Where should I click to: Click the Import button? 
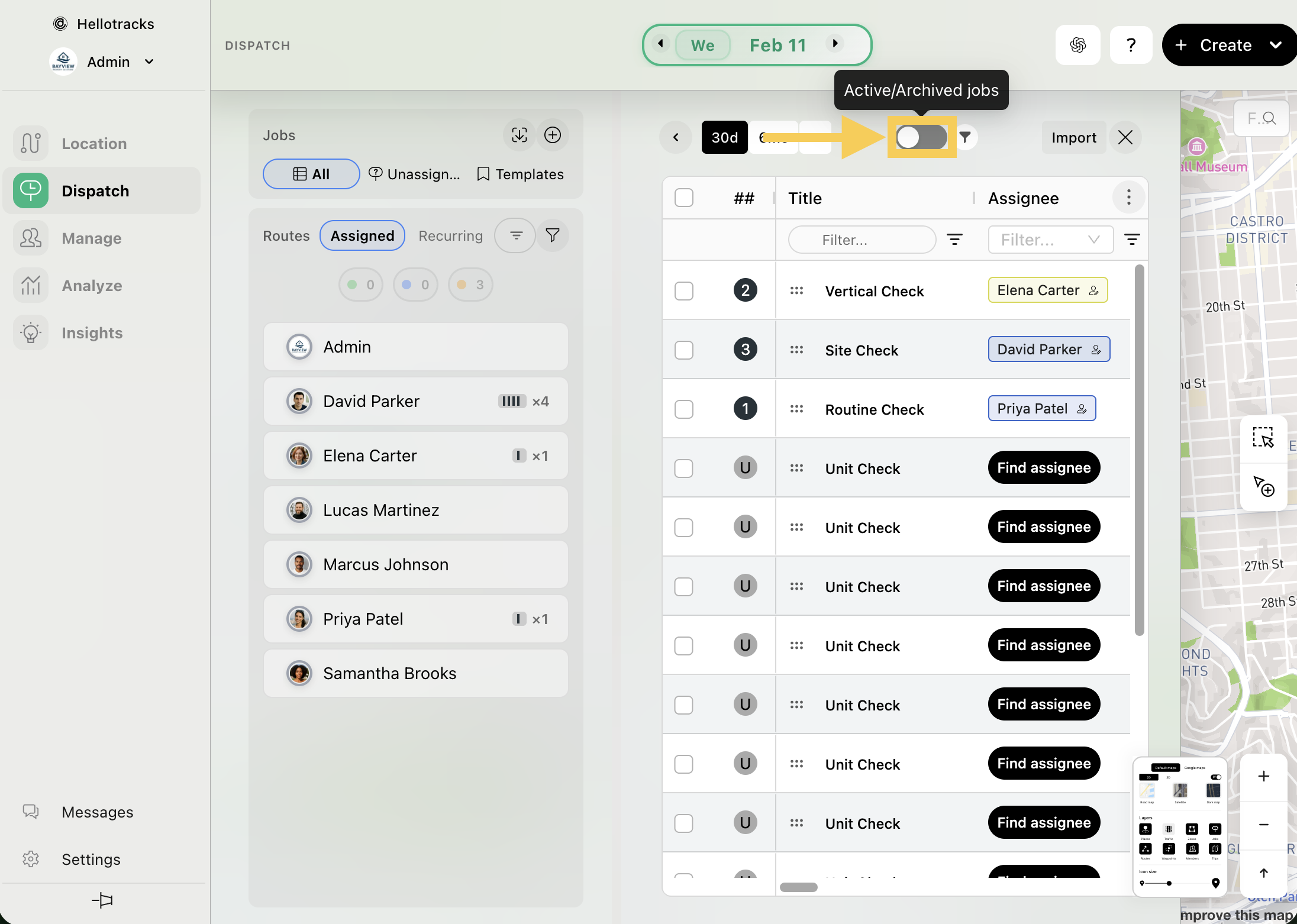coord(1073,137)
